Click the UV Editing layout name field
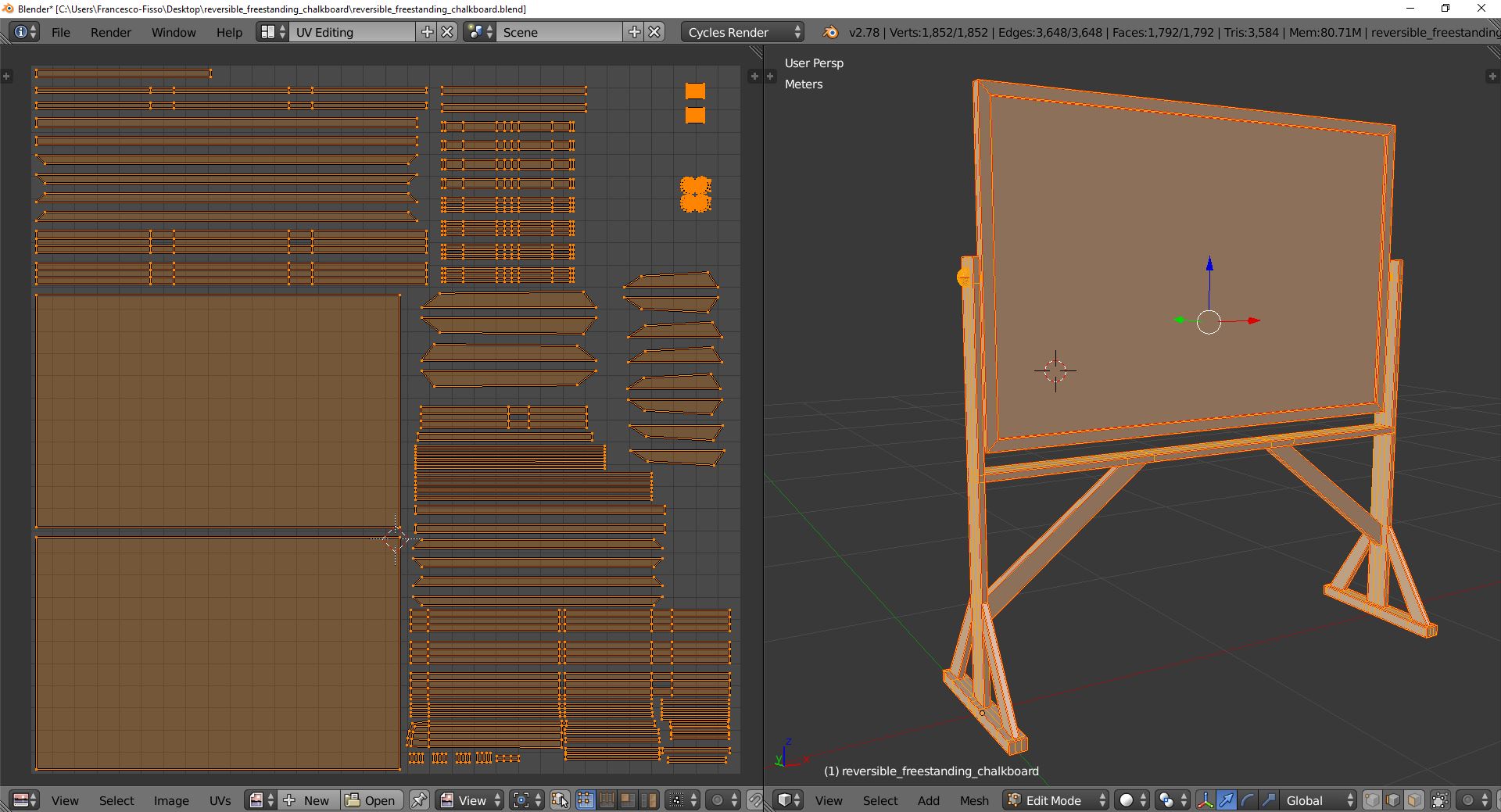 tap(353, 32)
